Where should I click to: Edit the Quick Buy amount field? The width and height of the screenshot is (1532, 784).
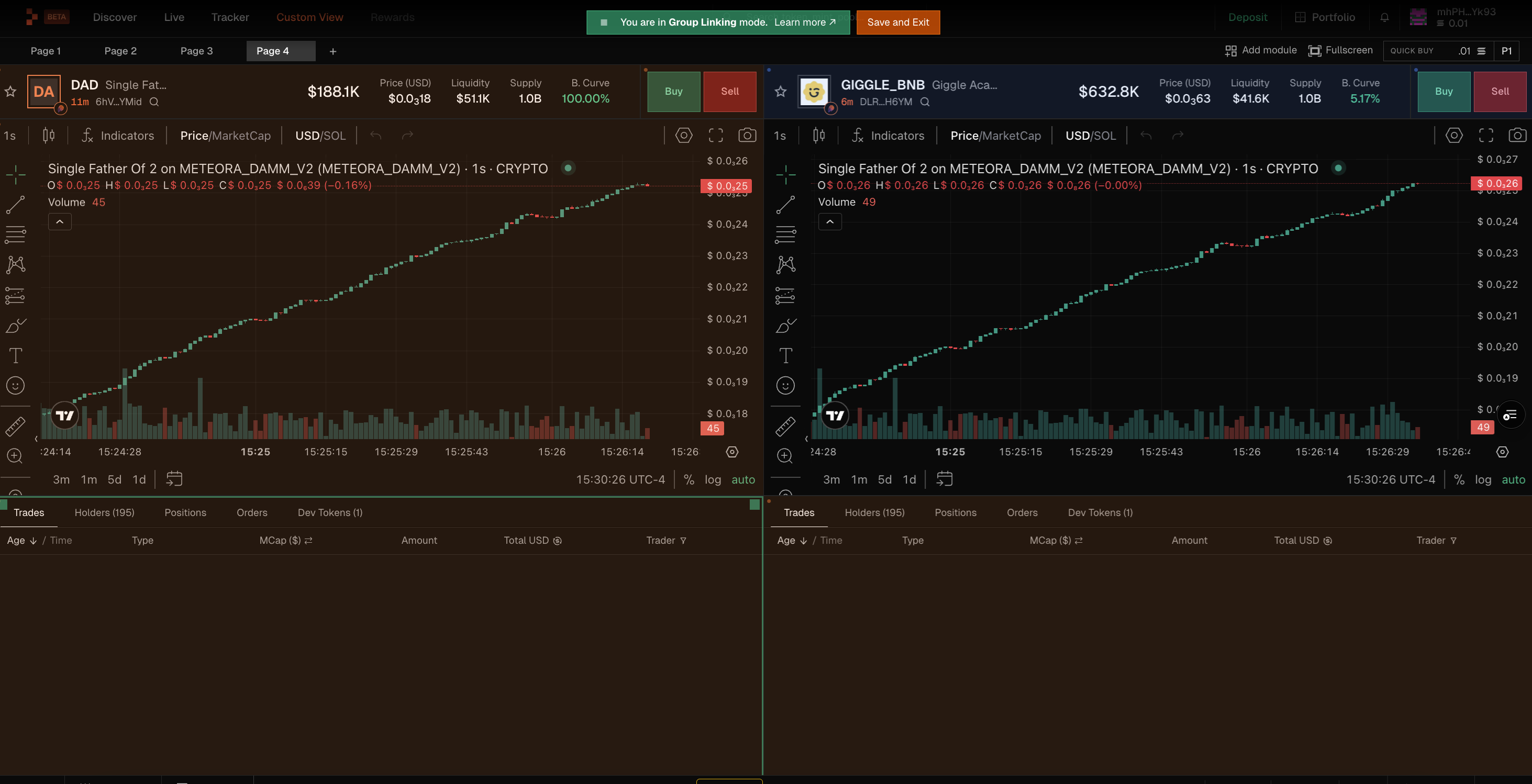pyautogui.click(x=1438, y=51)
